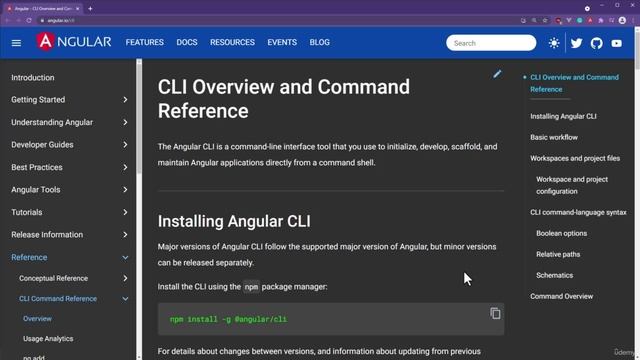Expand the Conceptual Reference chevron
640x360 pixels.
pos(125,278)
